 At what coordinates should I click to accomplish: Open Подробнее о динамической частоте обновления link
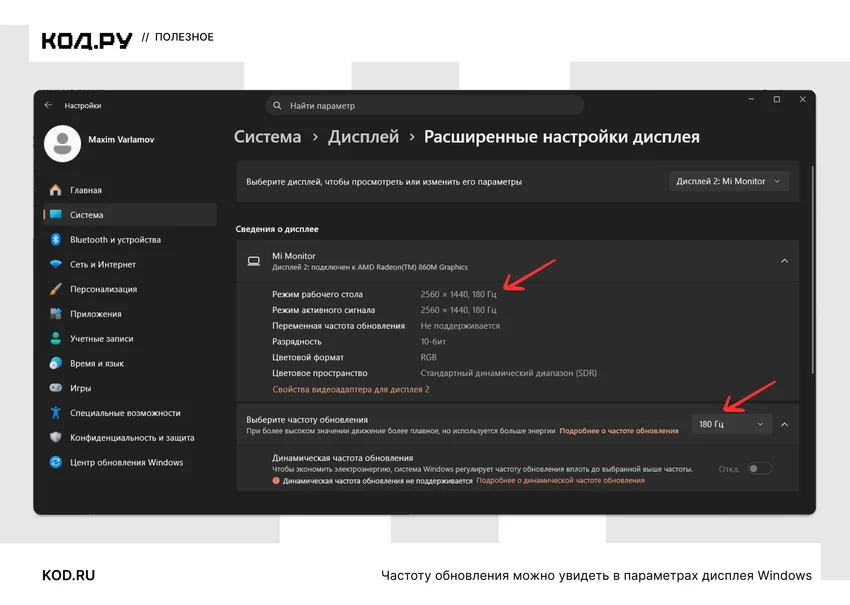coord(561,480)
